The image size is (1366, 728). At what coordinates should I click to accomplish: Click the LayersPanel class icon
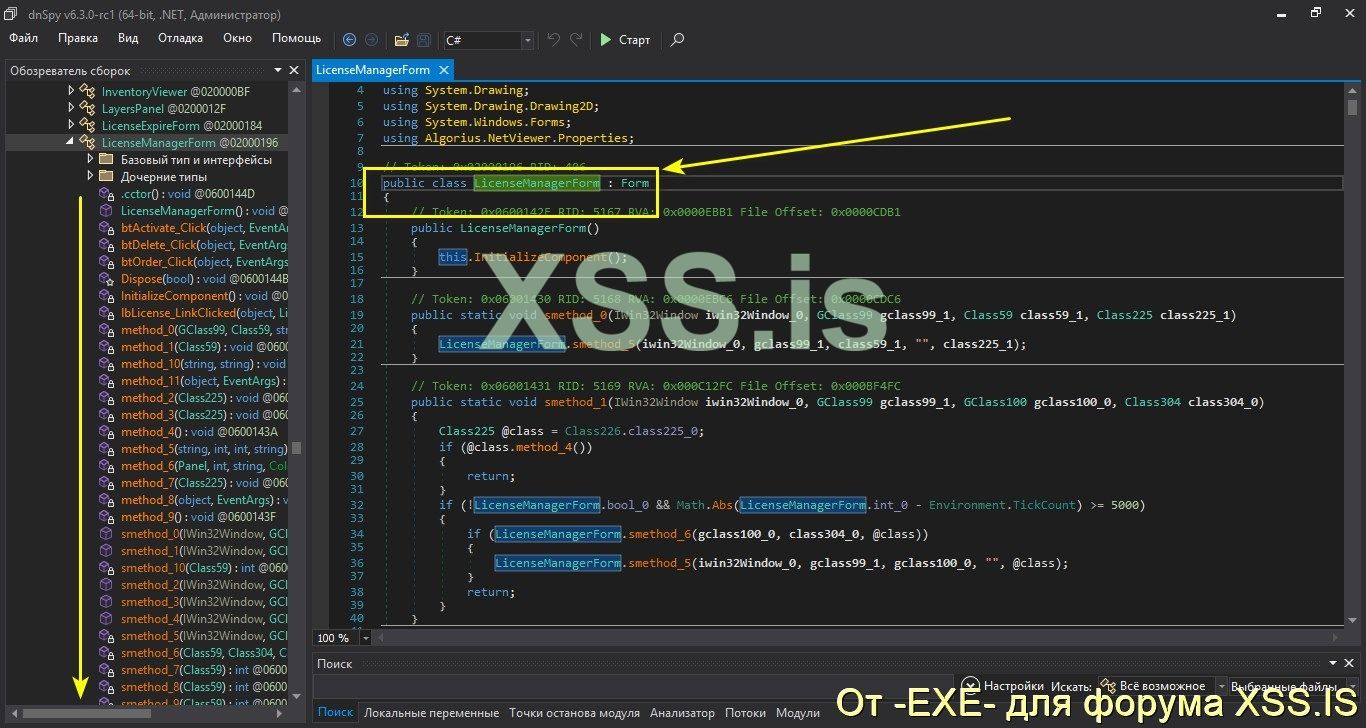coord(88,109)
